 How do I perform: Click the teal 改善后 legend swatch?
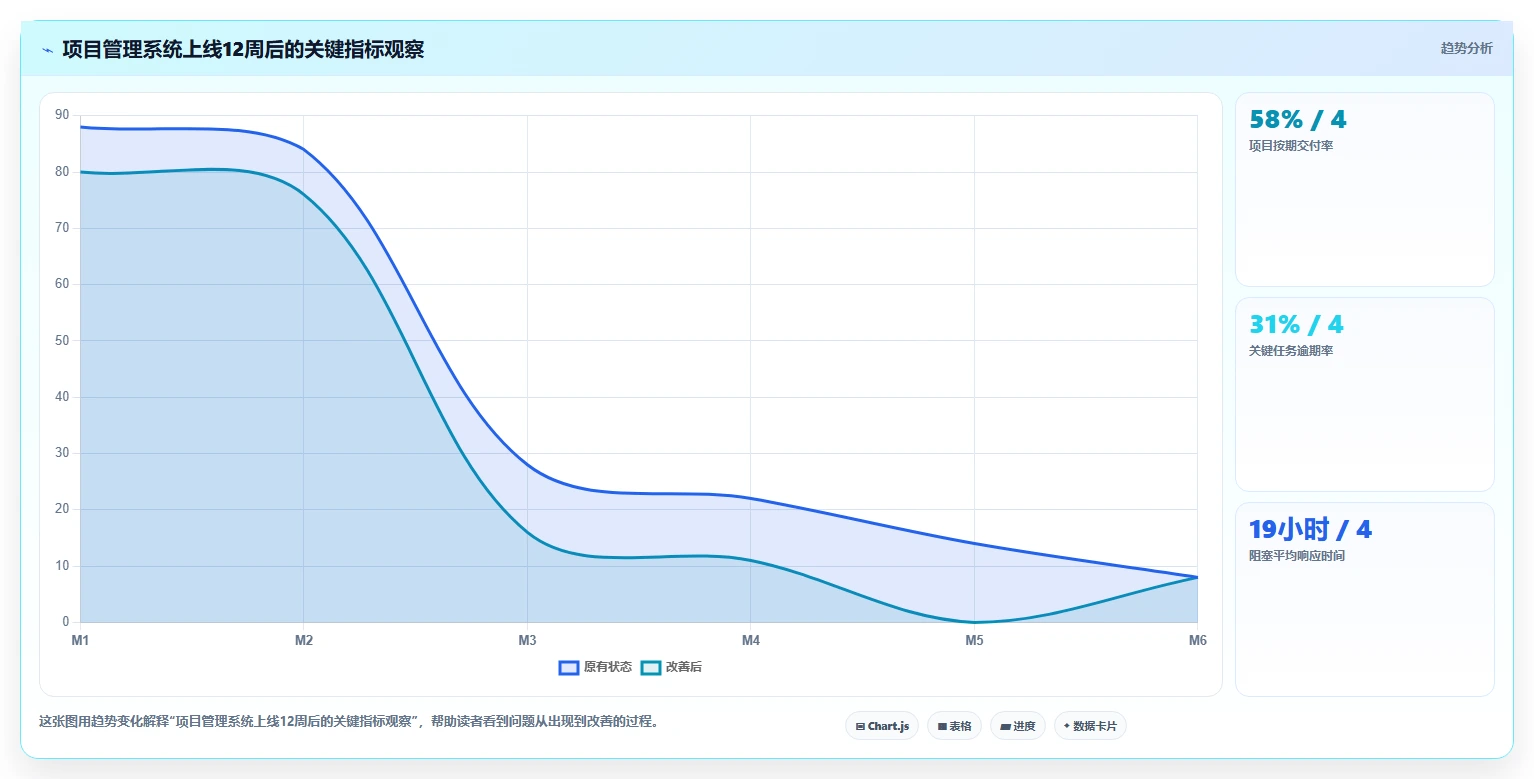[651, 667]
